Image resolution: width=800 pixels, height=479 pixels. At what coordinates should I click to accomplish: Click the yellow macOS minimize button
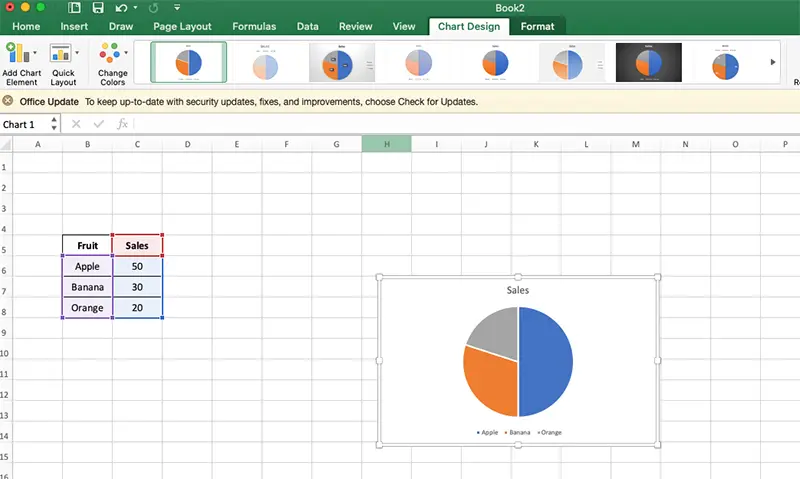click(x=25, y=7)
